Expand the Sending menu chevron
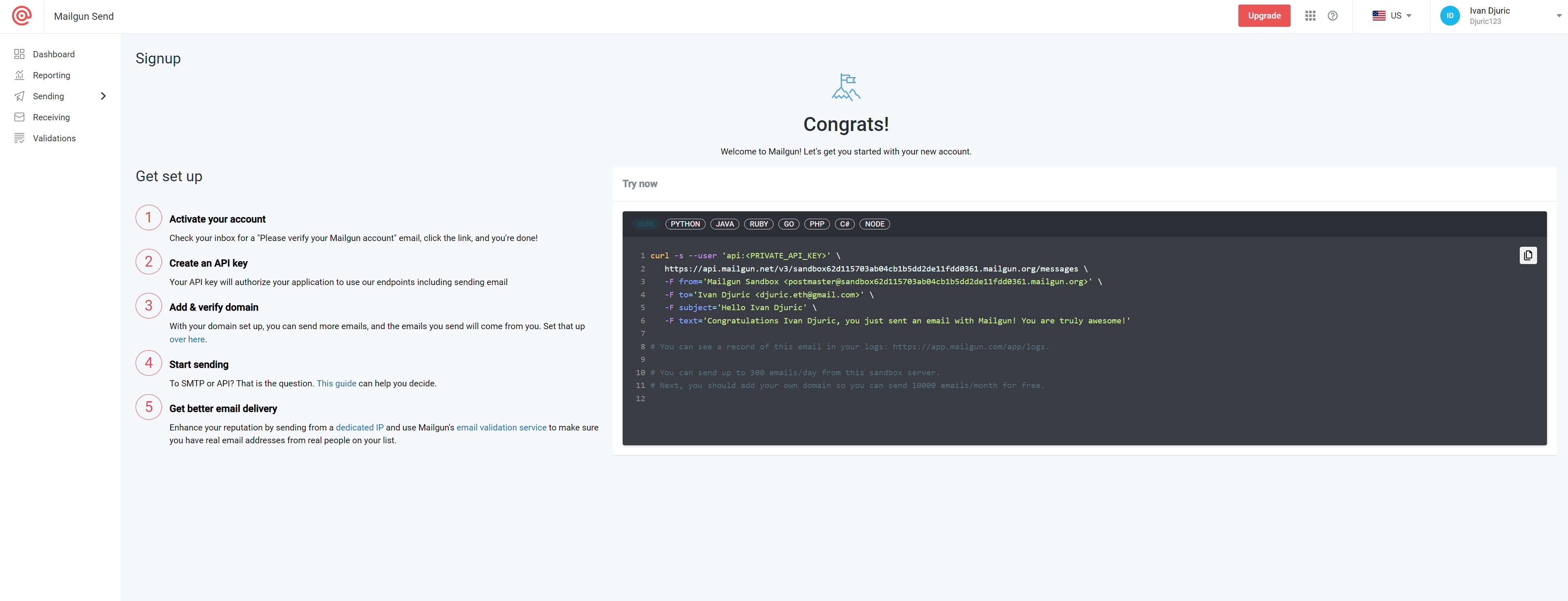Image resolution: width=1568 pixels, height=601 pixels. coord(103,96)
